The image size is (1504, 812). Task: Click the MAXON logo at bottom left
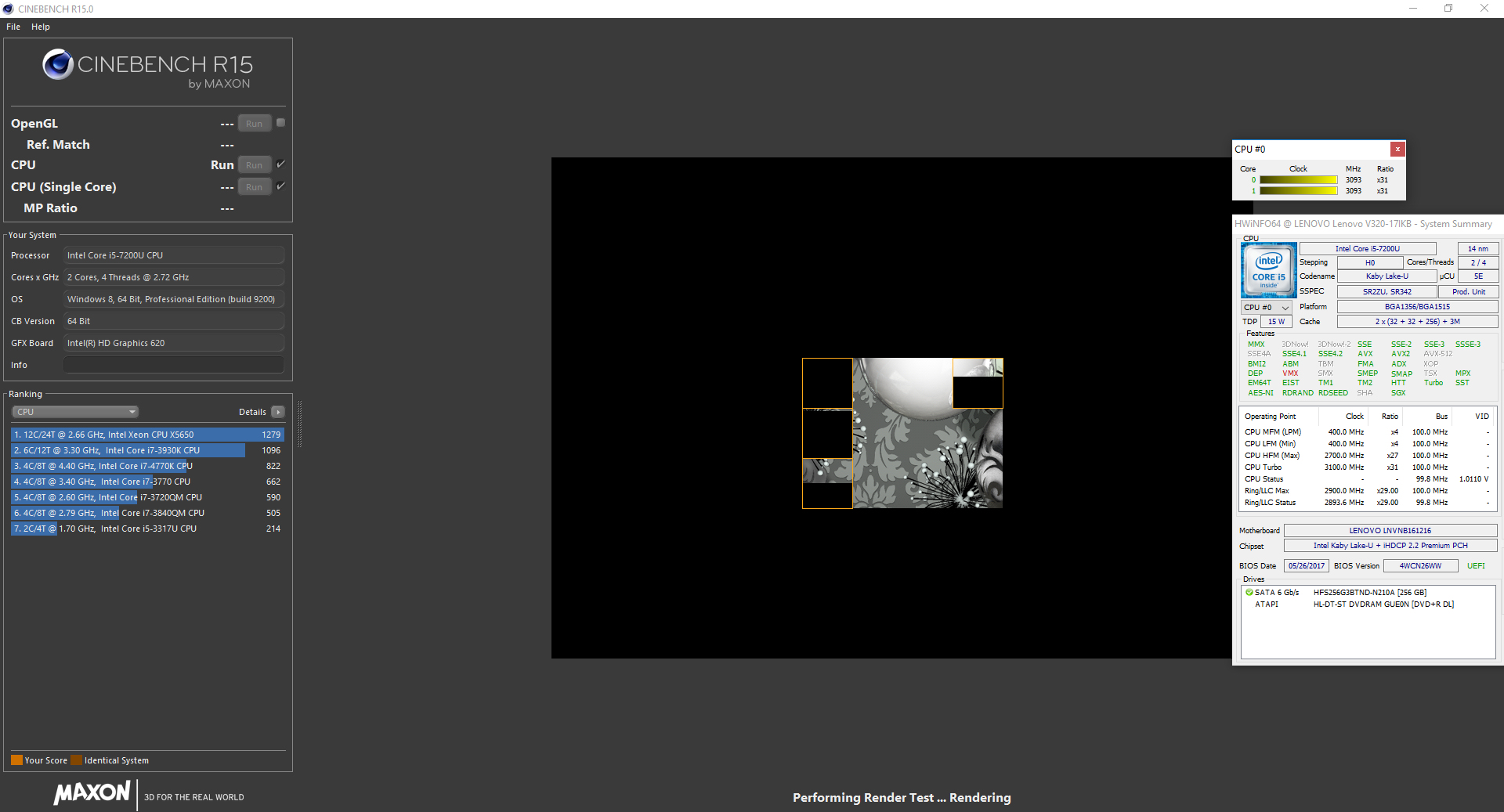click(92, 792)
